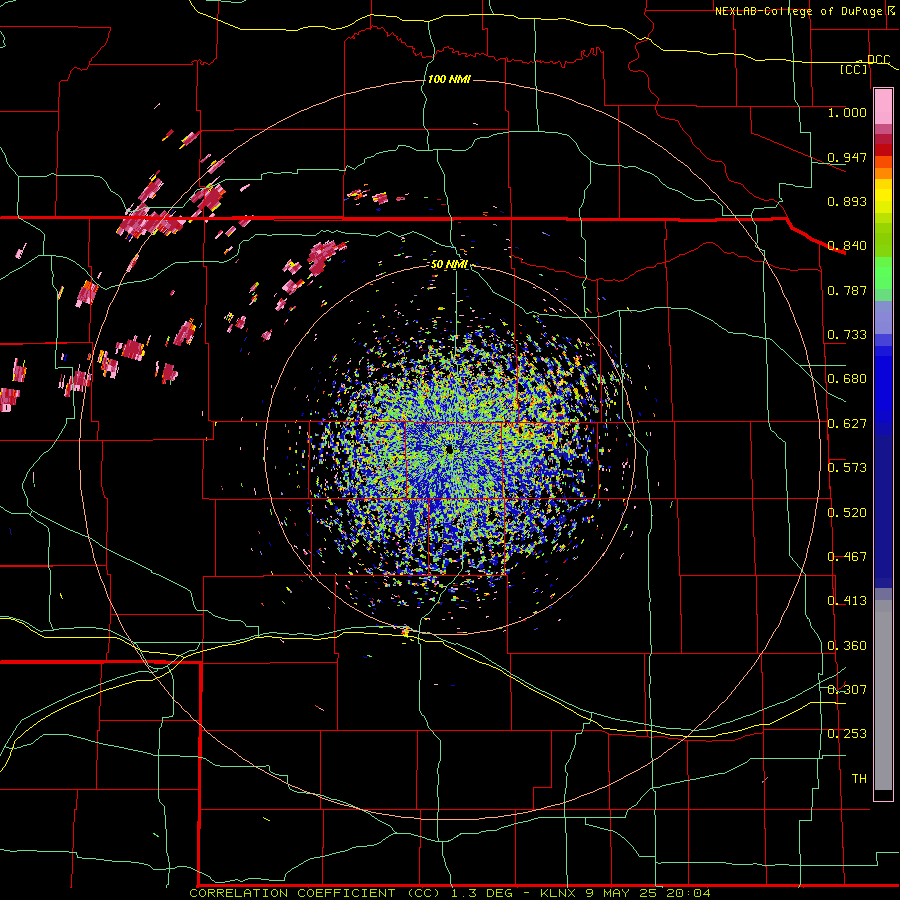The image size is (900, 900).
Task: Select the 0.467 value on the color scale
Action: (847, 557)
